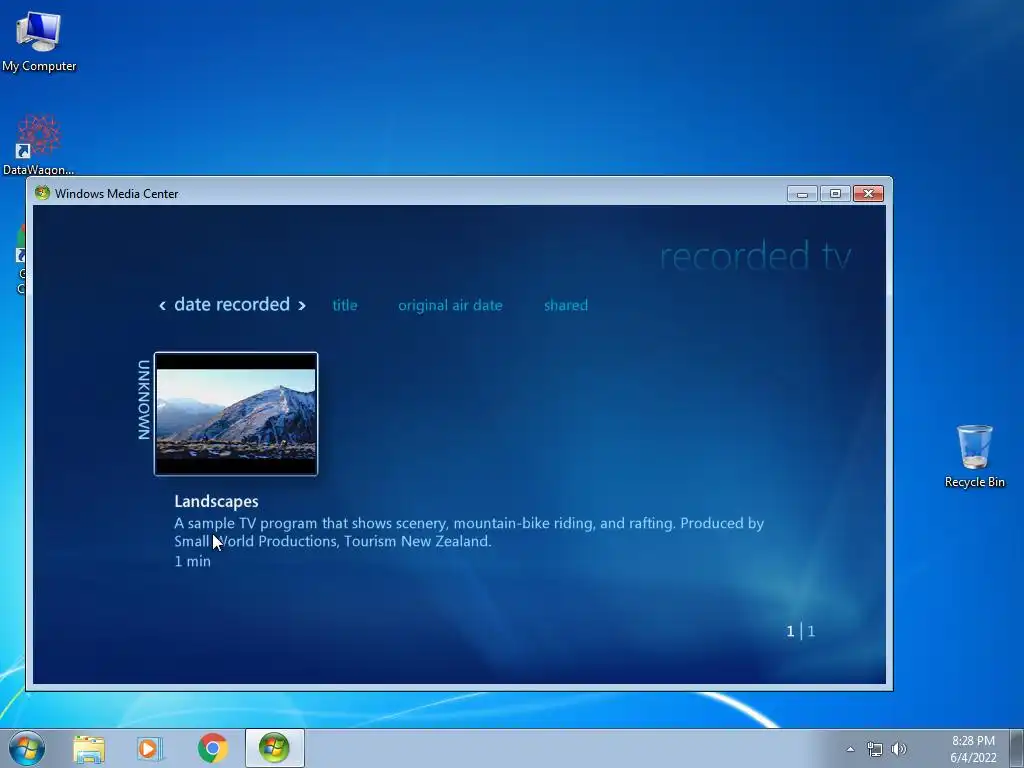1024x768 pixels.
Task: Open the My Computer desktop icon
Action: point(39,41)
